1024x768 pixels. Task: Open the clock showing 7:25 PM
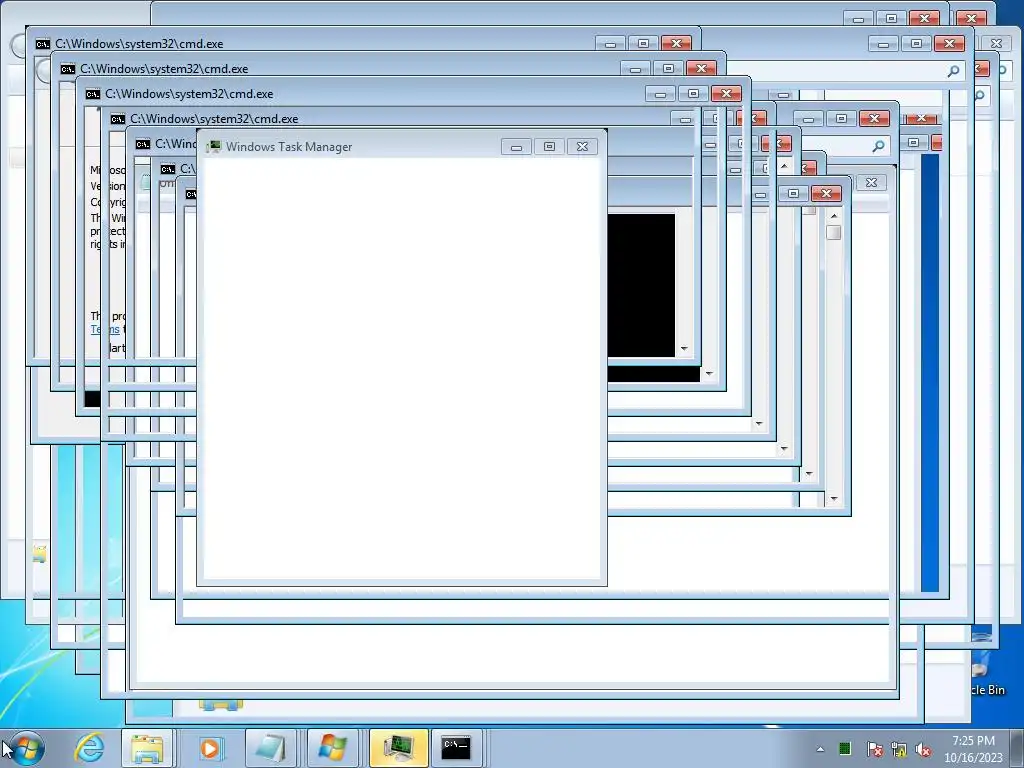click(x=973, y=749)
